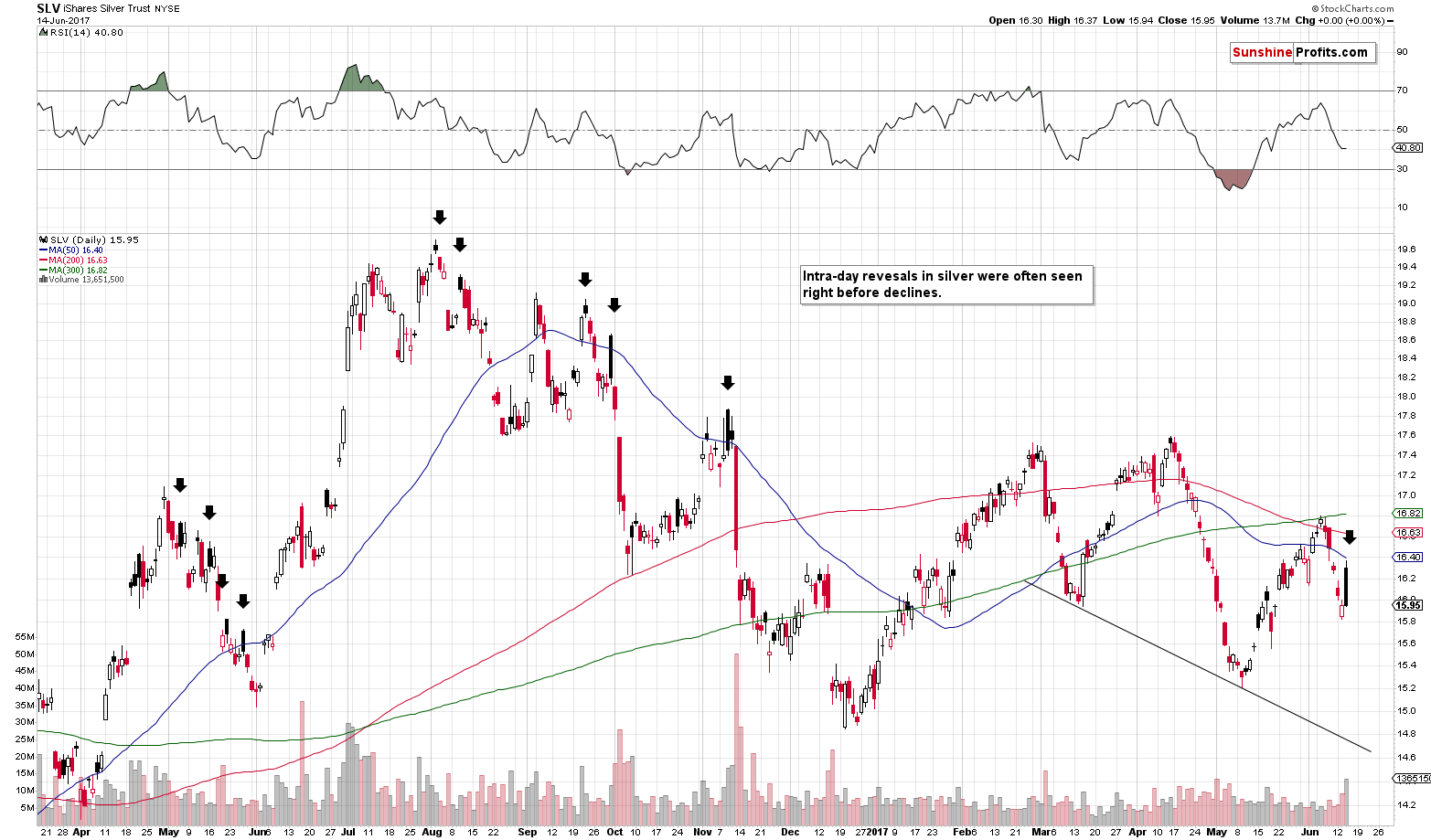The width and height of the screenshot is (1431, 840).
Task: Click the blue 16.40 price tag on the right axis
Action: coord(1407,558)
